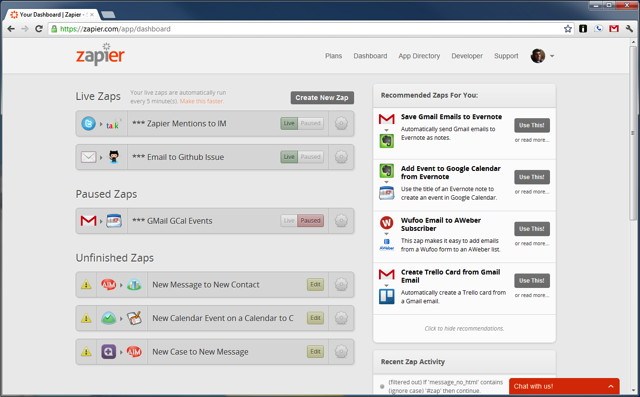Open gear settings for Email to Github Issue
This screenshot has height=397, width=640.
click(341, 157)
